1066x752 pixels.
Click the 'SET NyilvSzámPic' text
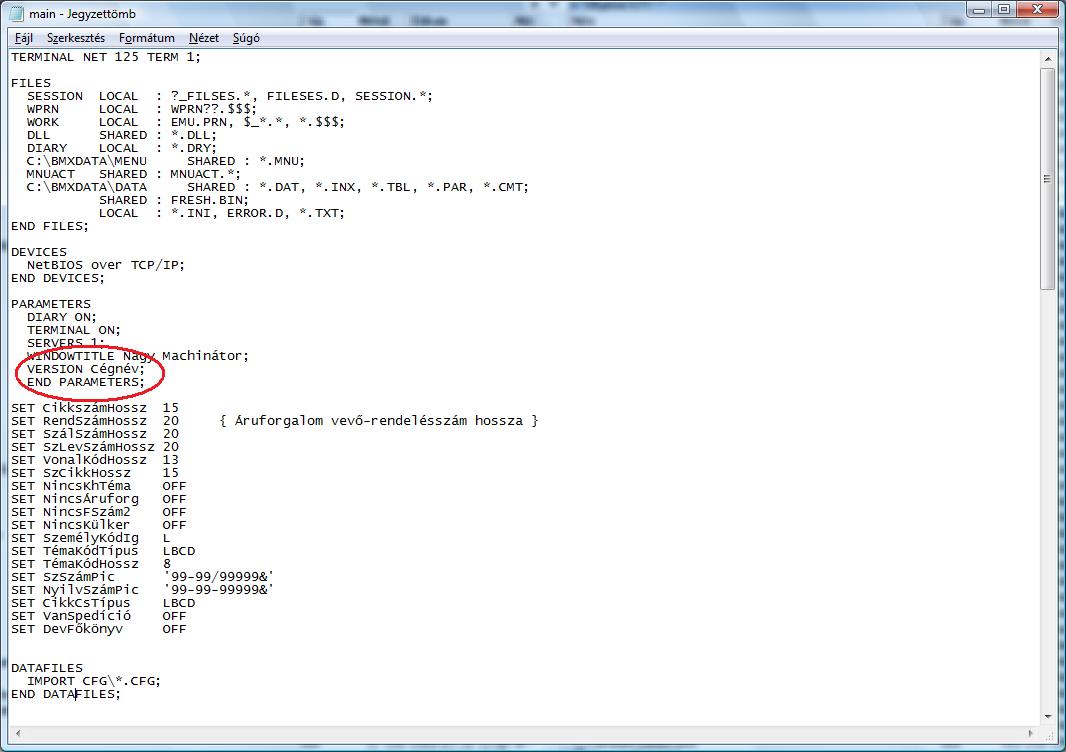tap(75, 589)
